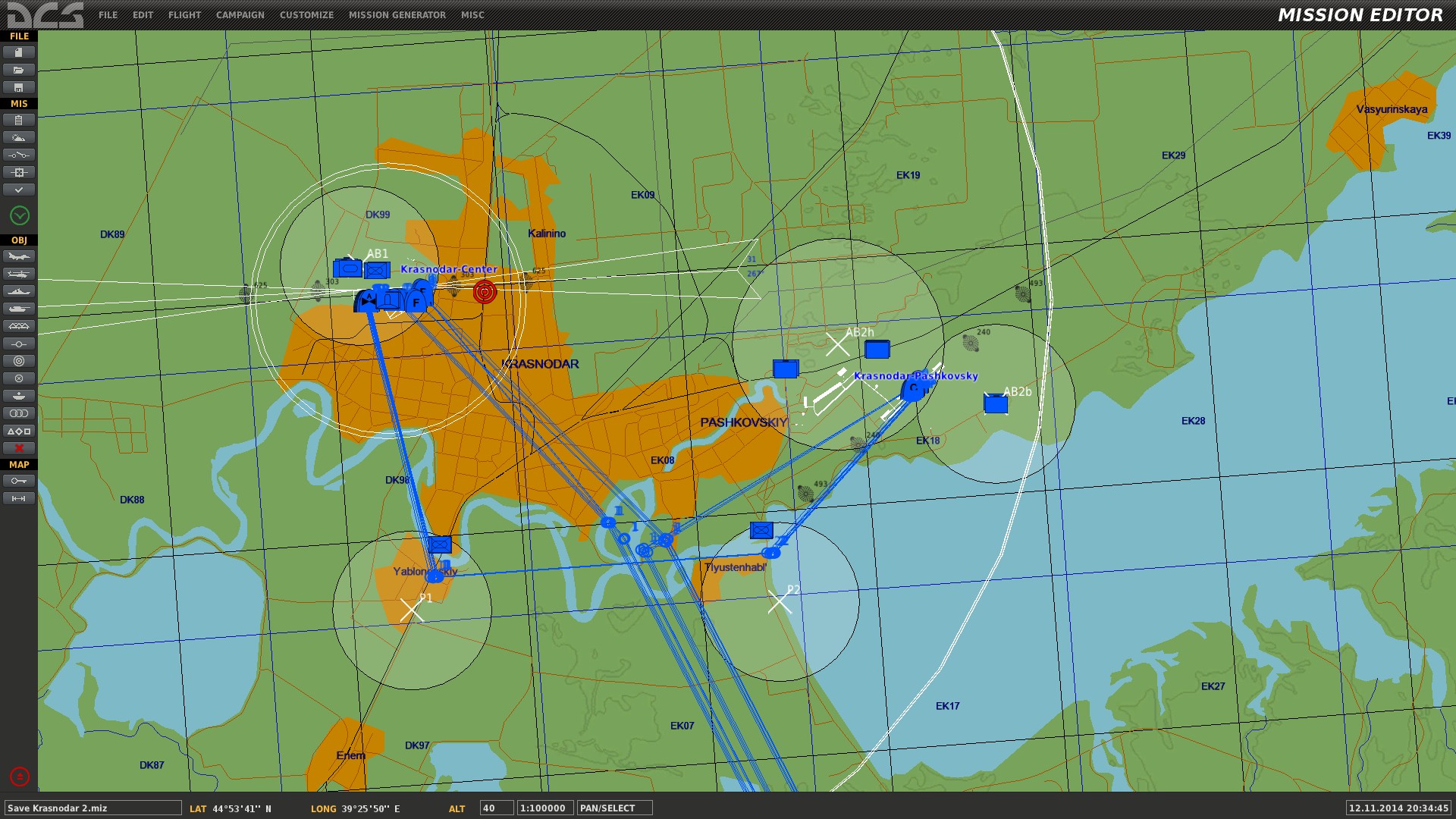Click the P2 zone X marker
Screen dimensions: 1456x819
pyautogui.click(x=779, y=602)
